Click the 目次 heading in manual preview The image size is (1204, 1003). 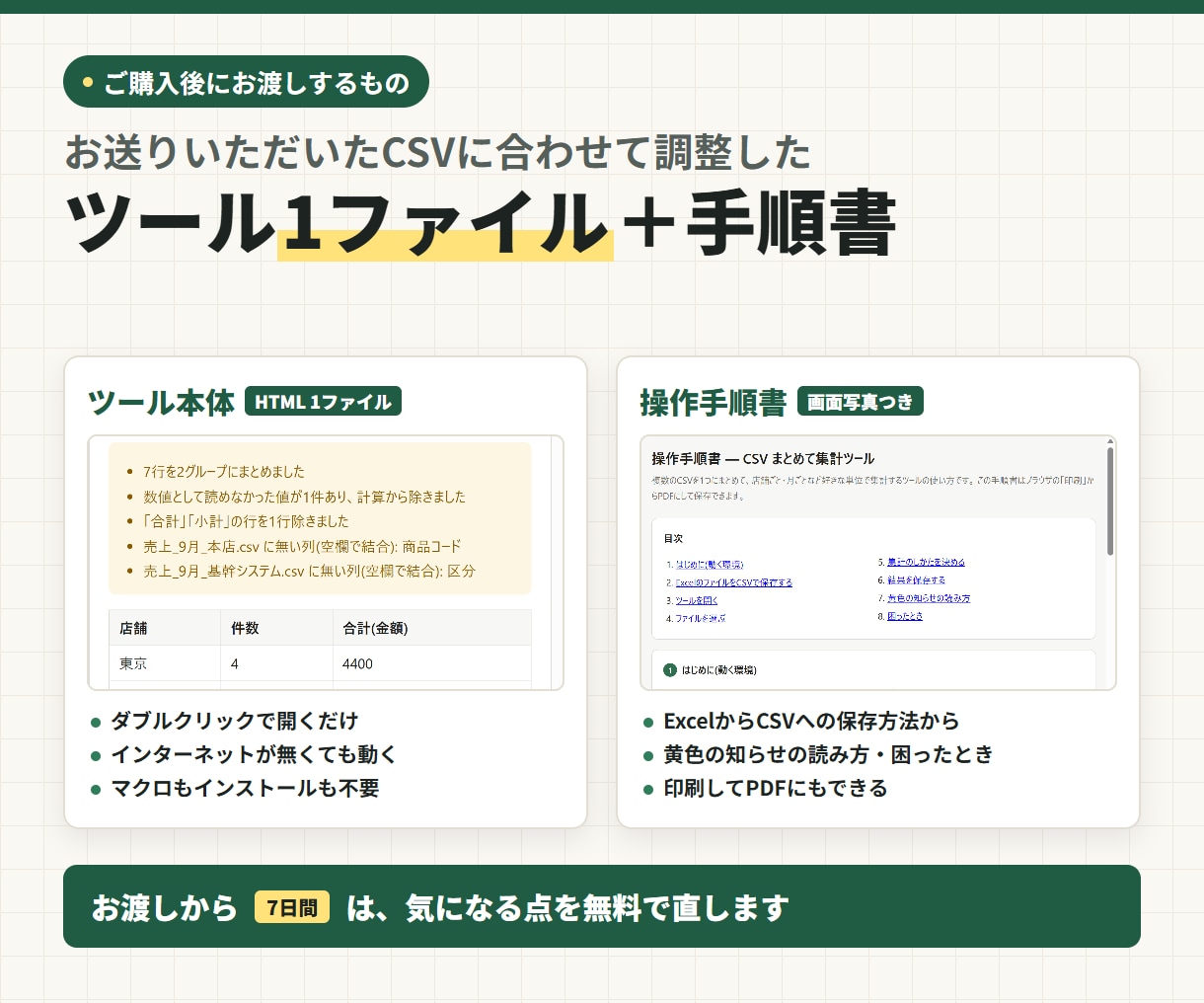pyautogui.click(x=673, y=538)
